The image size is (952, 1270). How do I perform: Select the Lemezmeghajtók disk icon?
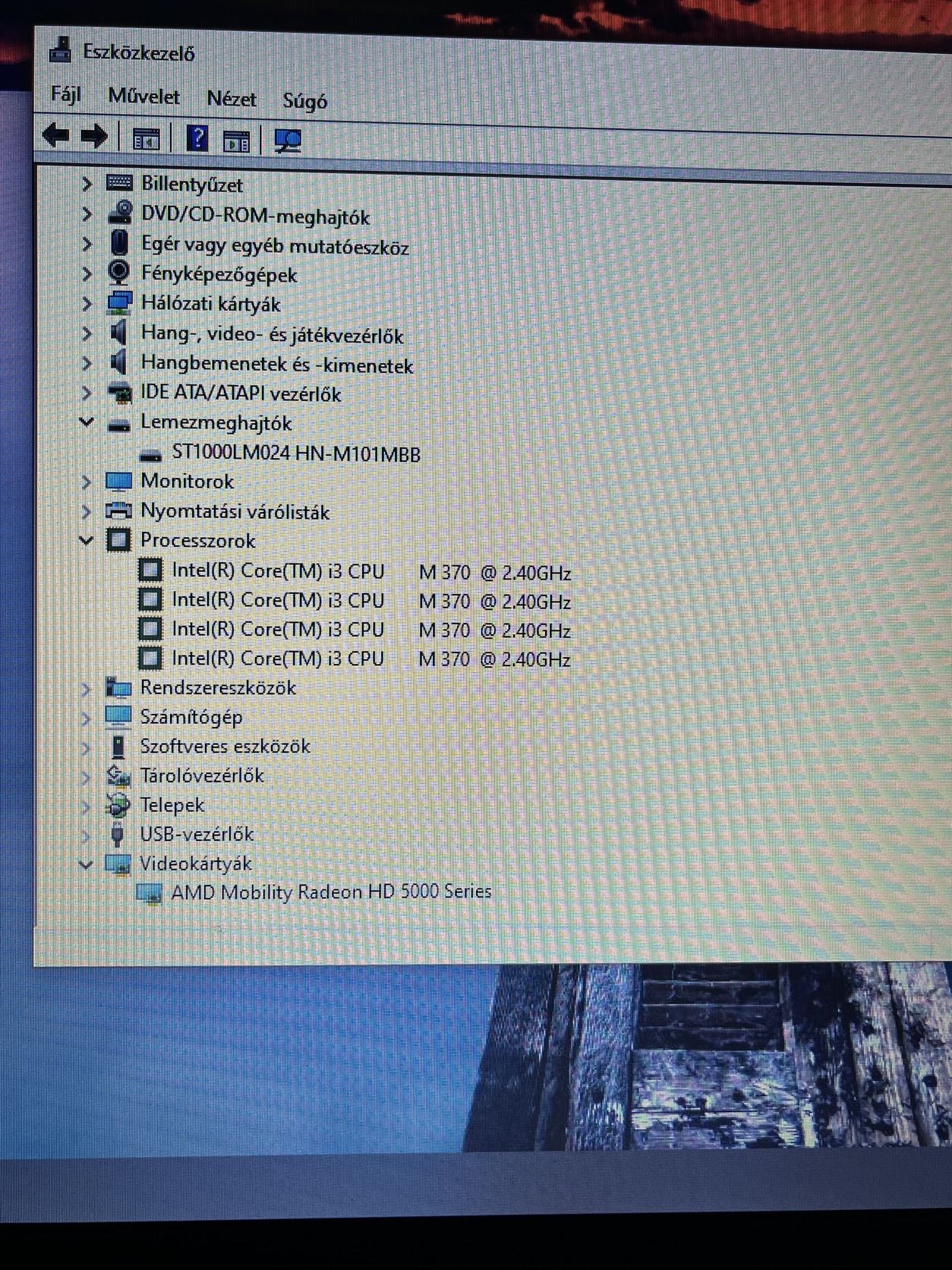119,424
